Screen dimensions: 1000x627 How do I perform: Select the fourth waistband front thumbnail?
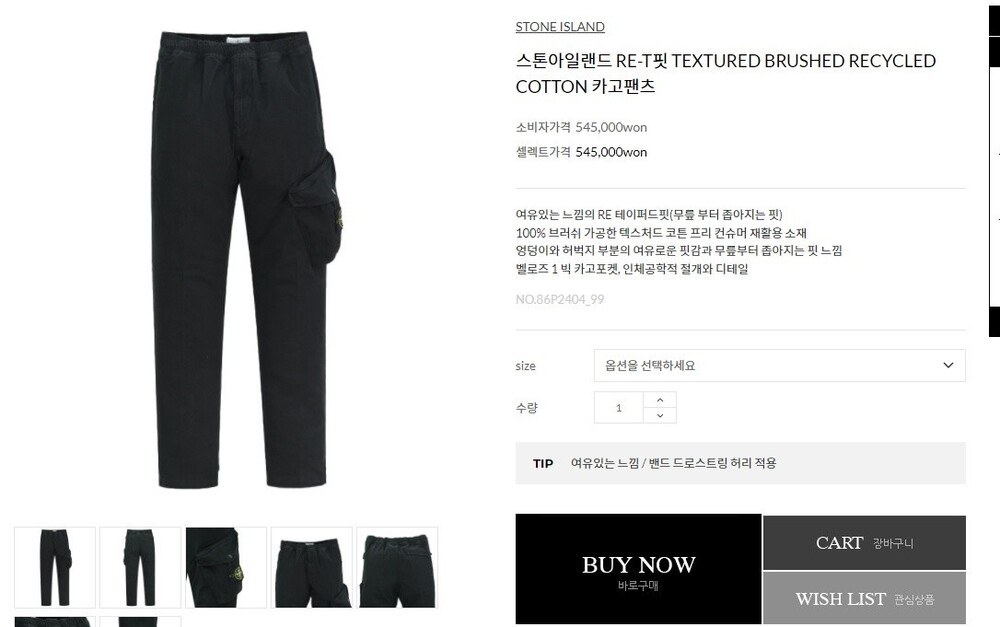coord(312,567)
